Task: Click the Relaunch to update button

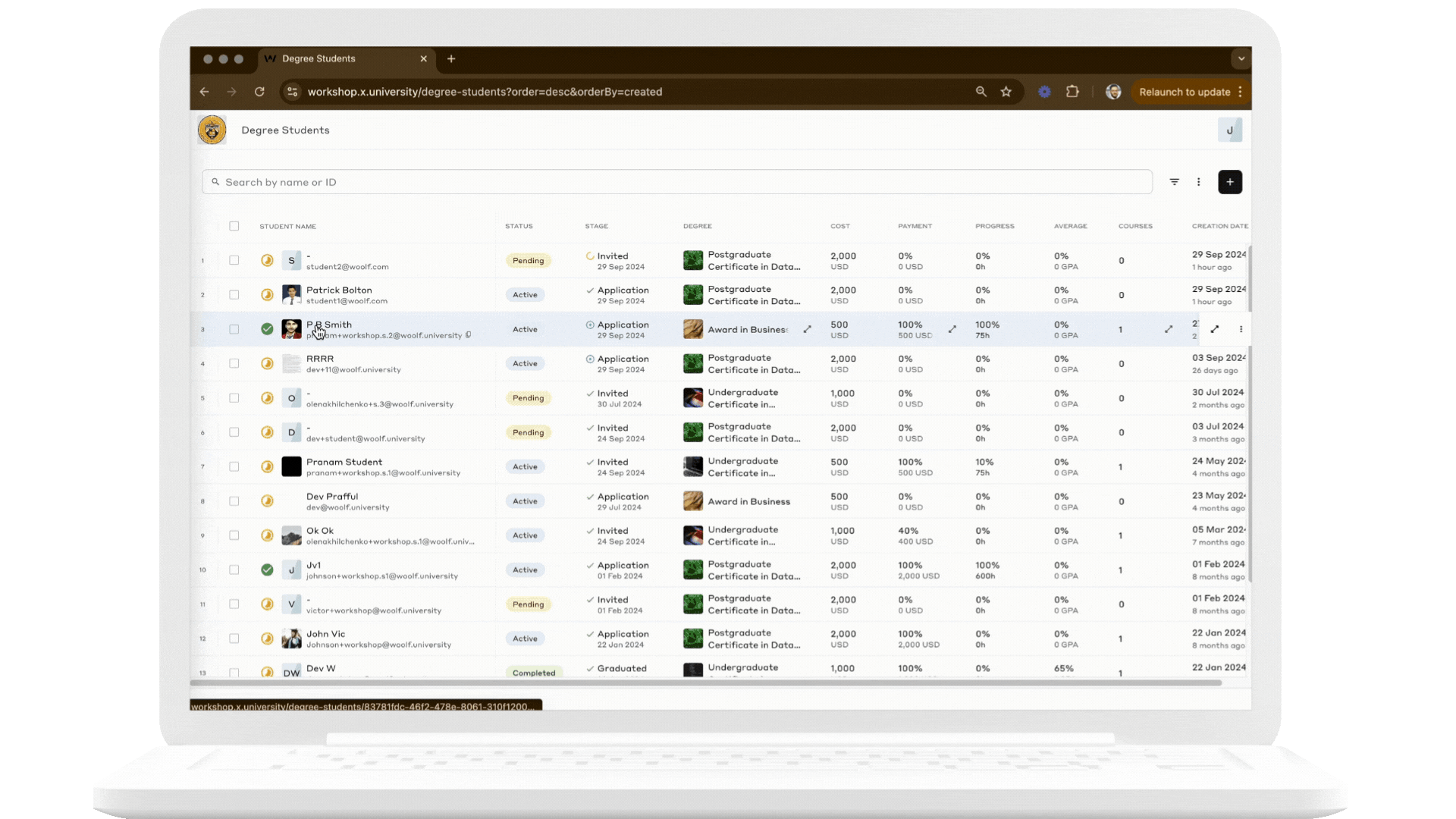Action: (x=1184, y=92)
